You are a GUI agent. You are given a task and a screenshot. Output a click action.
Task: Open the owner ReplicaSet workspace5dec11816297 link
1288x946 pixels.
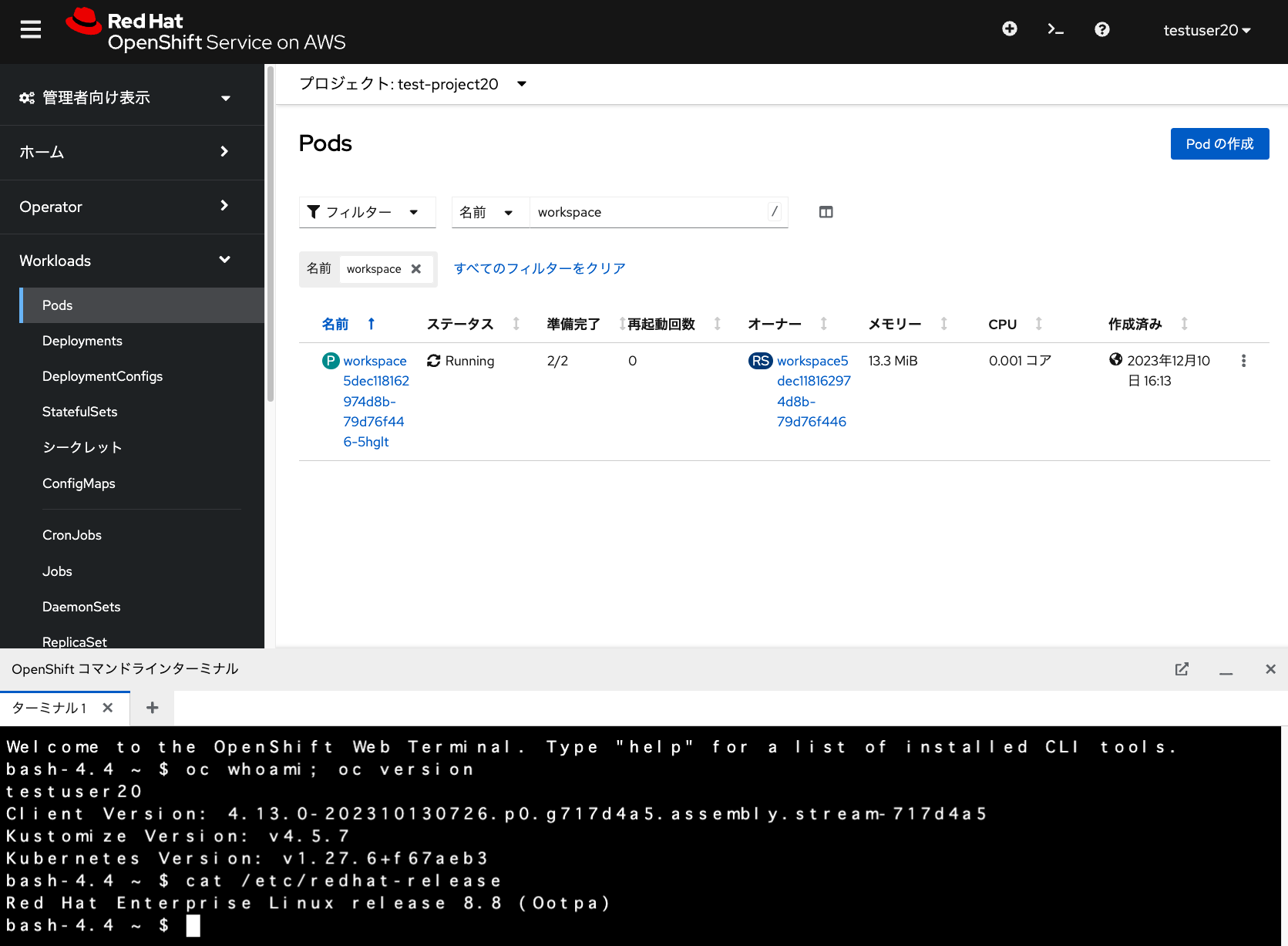click(814, 391)
